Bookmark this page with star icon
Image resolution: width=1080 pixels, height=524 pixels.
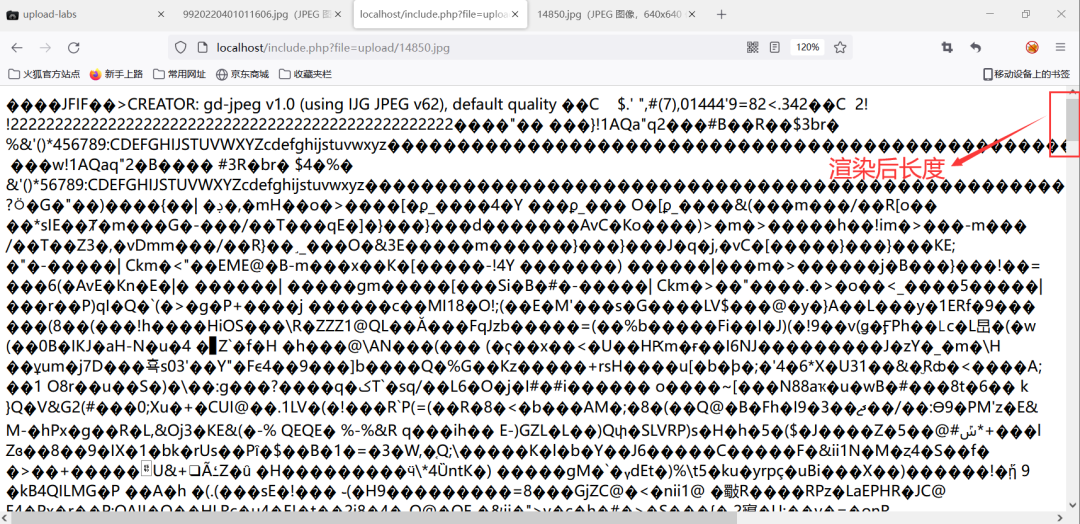841,47
